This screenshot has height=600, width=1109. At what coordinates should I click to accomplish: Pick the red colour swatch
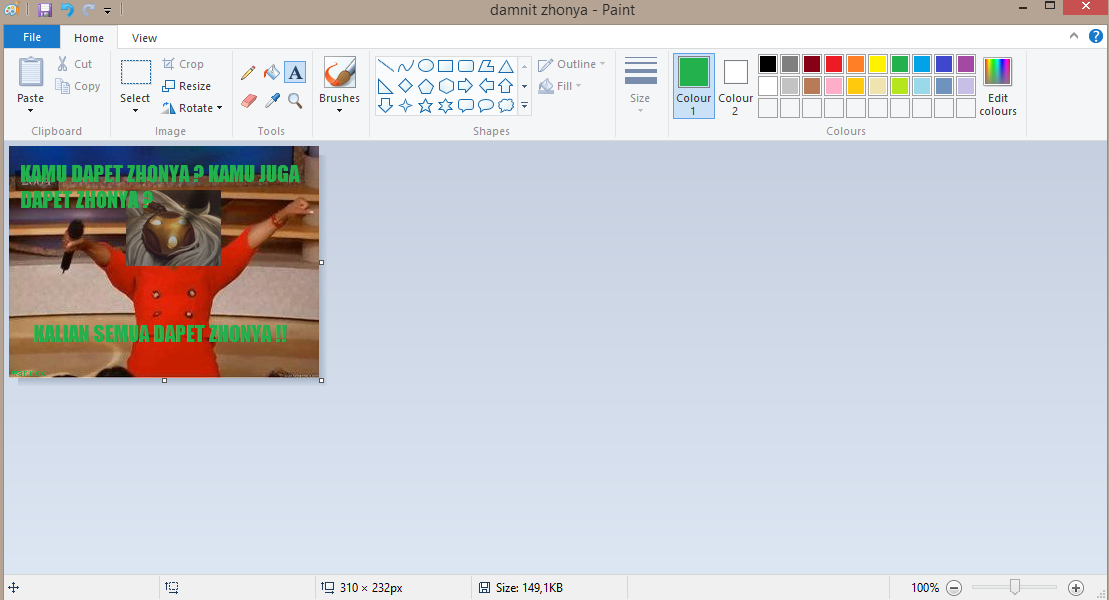[x=834, y=64]
